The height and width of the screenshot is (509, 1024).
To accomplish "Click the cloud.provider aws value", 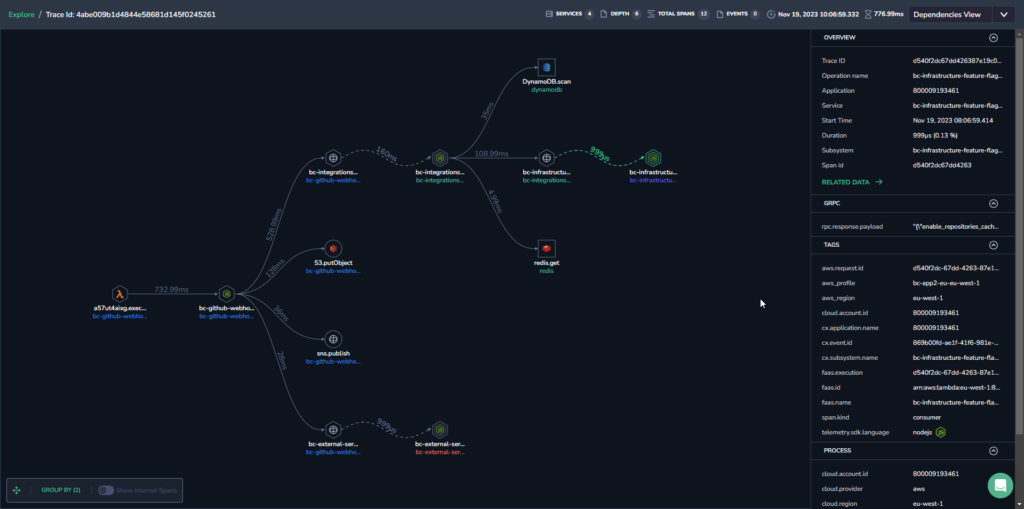I will [x=918, y=489].
